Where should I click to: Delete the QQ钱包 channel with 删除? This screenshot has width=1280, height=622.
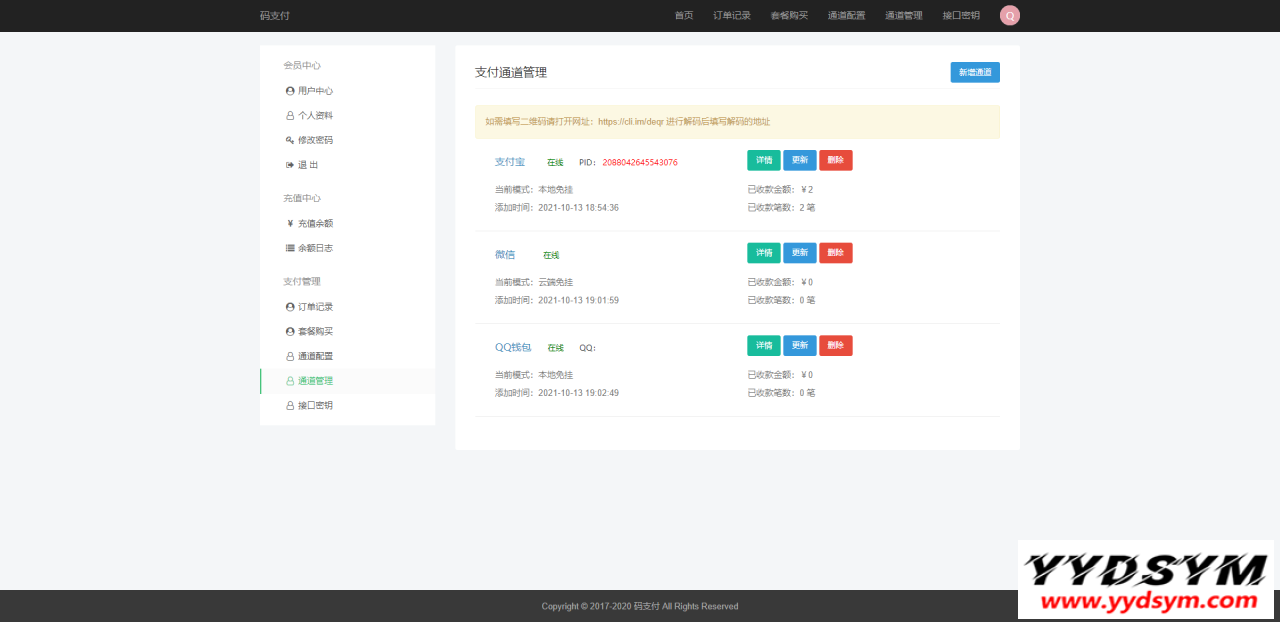point(836,346)
